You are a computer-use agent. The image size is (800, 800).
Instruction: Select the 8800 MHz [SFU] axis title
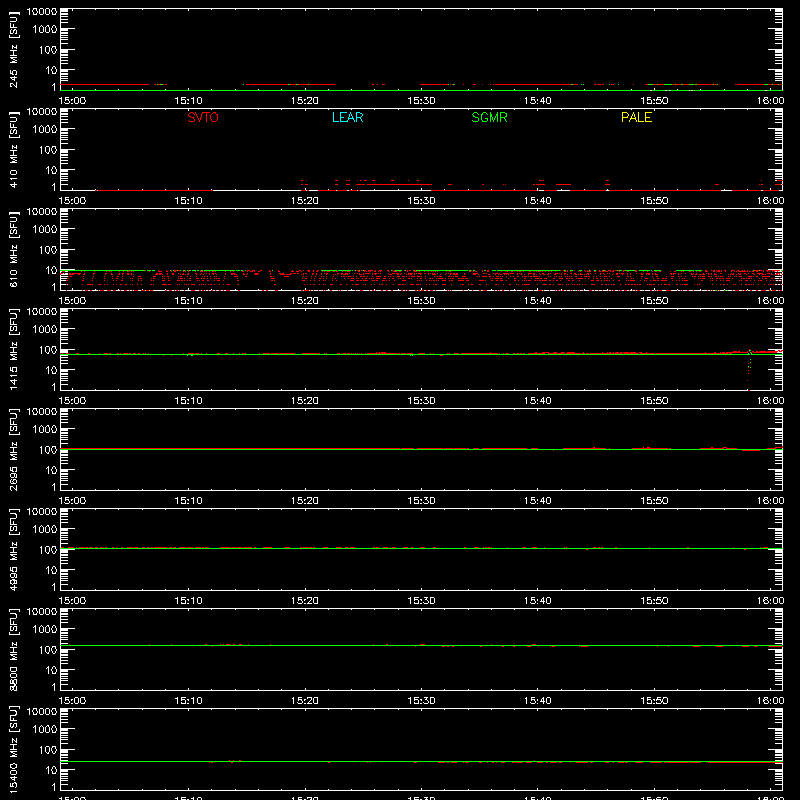[13, 649]
